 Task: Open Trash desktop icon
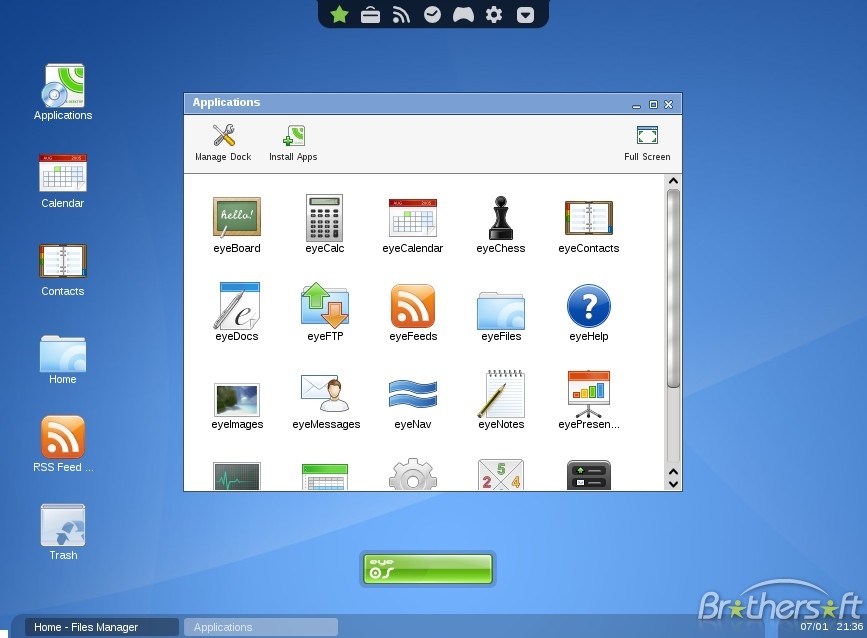pos(63,532)
